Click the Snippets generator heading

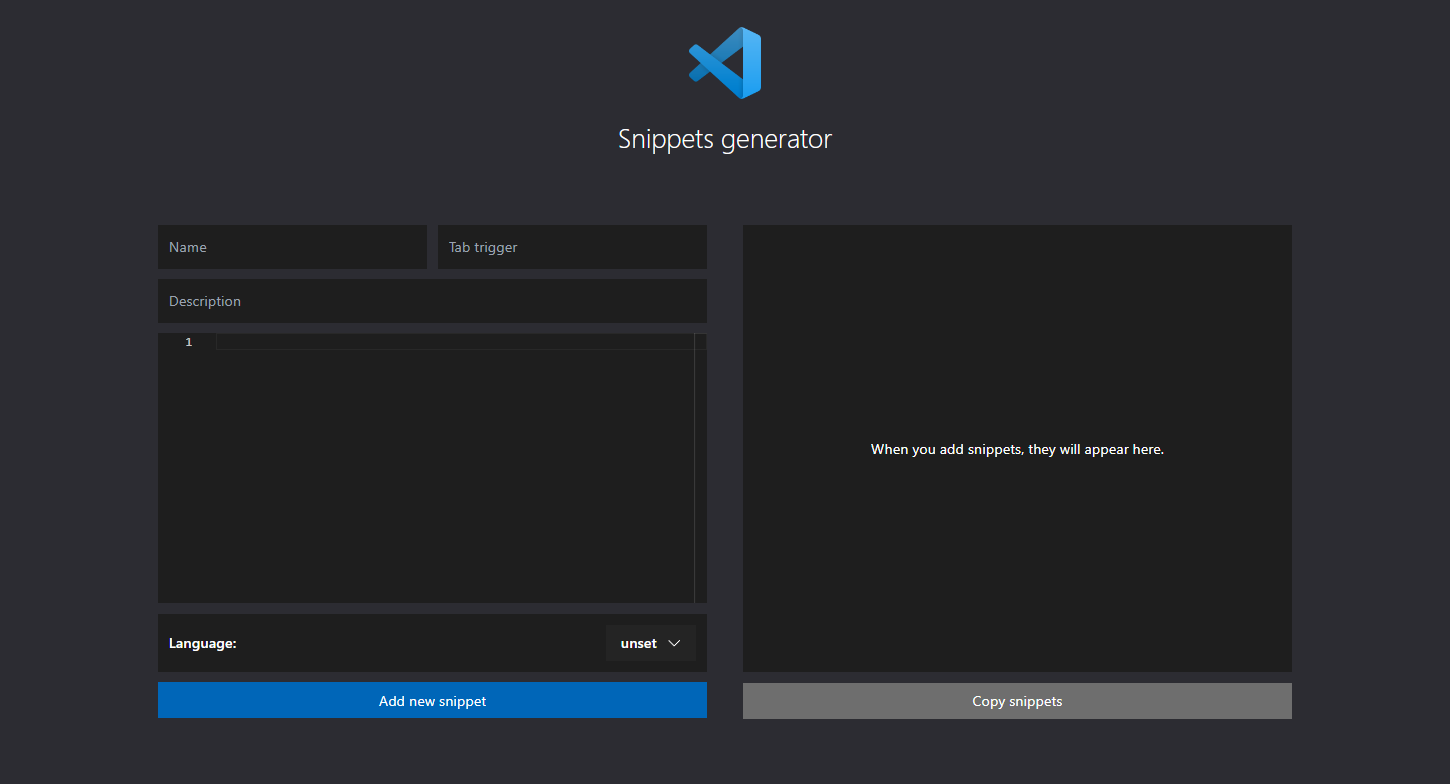tap(725, 139)
